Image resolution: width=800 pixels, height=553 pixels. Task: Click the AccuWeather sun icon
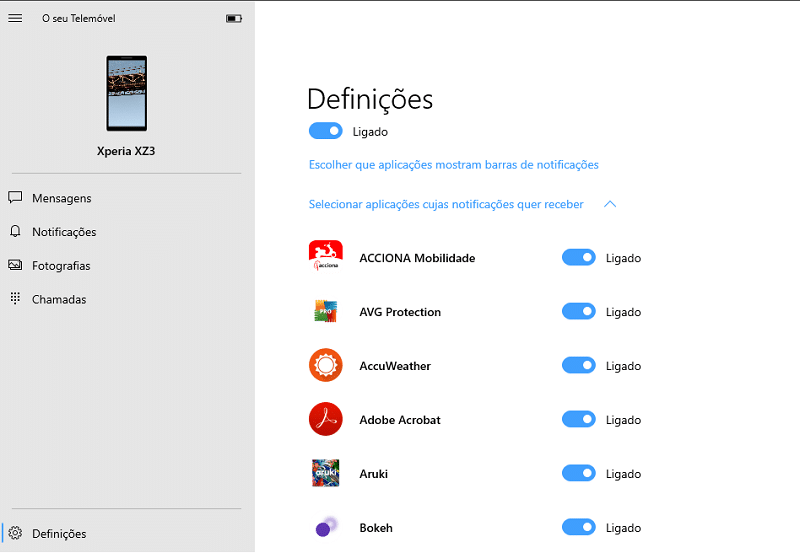[326, 365]
